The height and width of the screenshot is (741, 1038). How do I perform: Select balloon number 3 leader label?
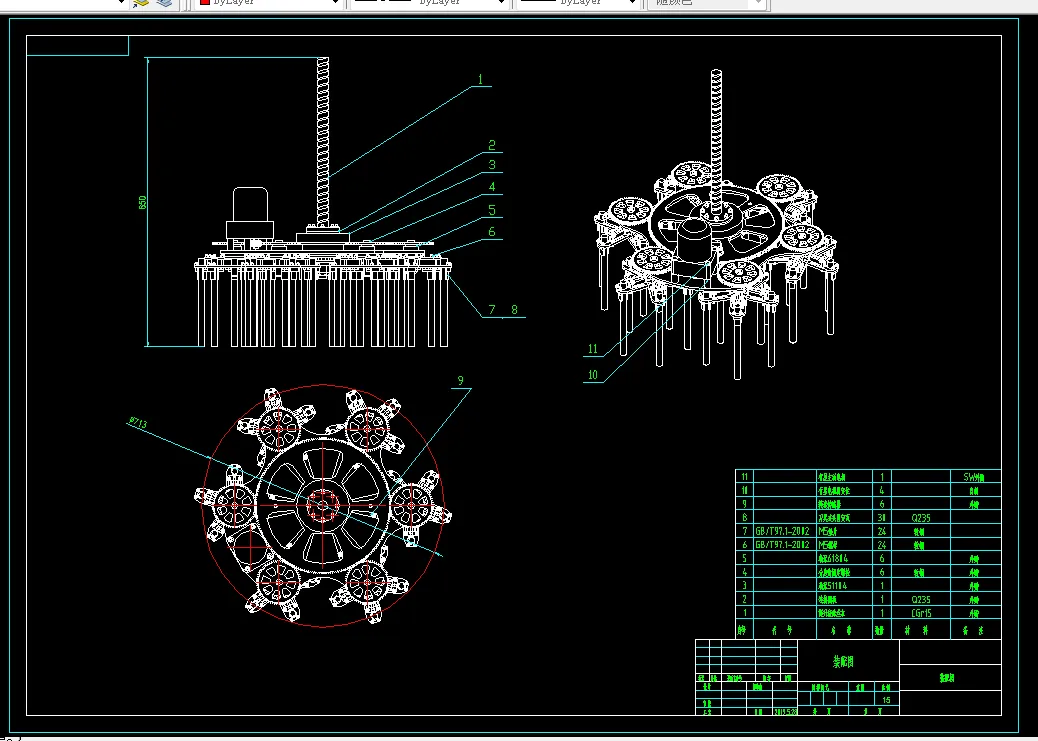pyautogui.click(x=492, y=165)
